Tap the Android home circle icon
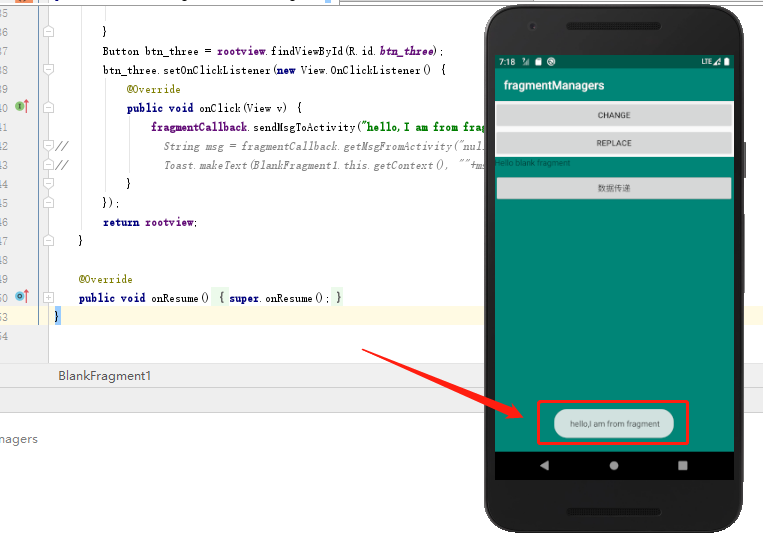Image resolution: width=763 pixels, height=544 pixels. (614, 466)
